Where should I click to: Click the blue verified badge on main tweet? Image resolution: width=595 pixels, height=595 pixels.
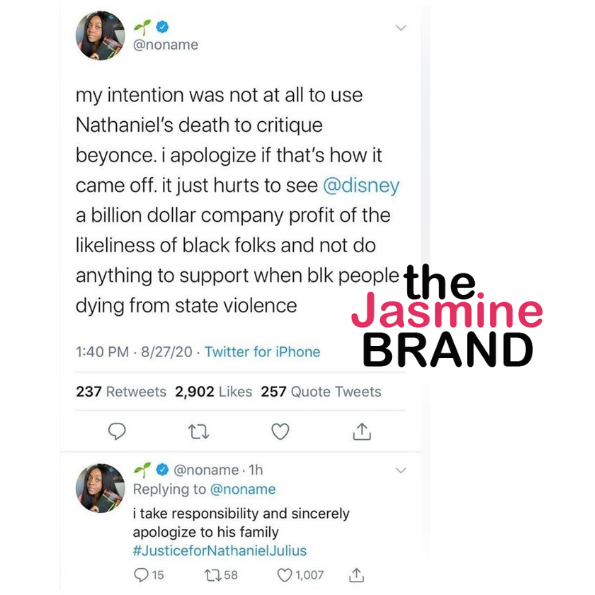pyautogui.click(x=162, y=27)
